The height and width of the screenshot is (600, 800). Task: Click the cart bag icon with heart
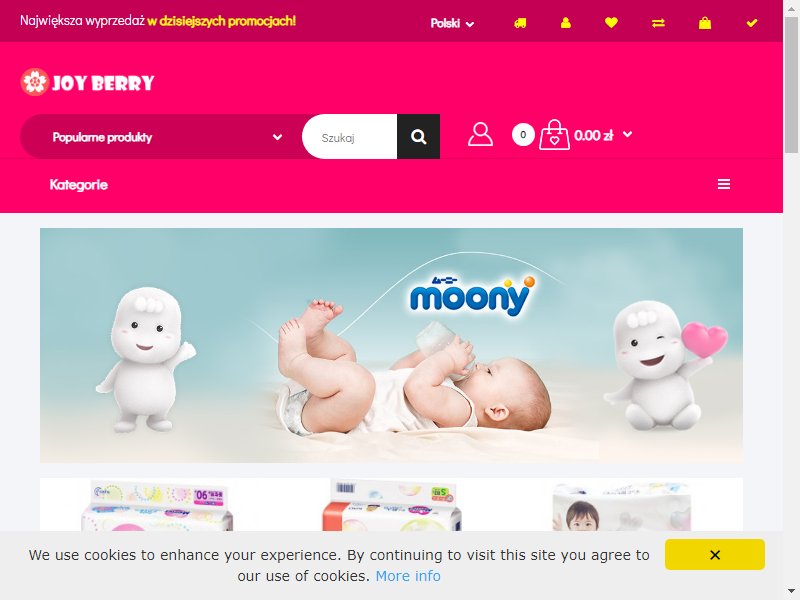pos(555,135)
